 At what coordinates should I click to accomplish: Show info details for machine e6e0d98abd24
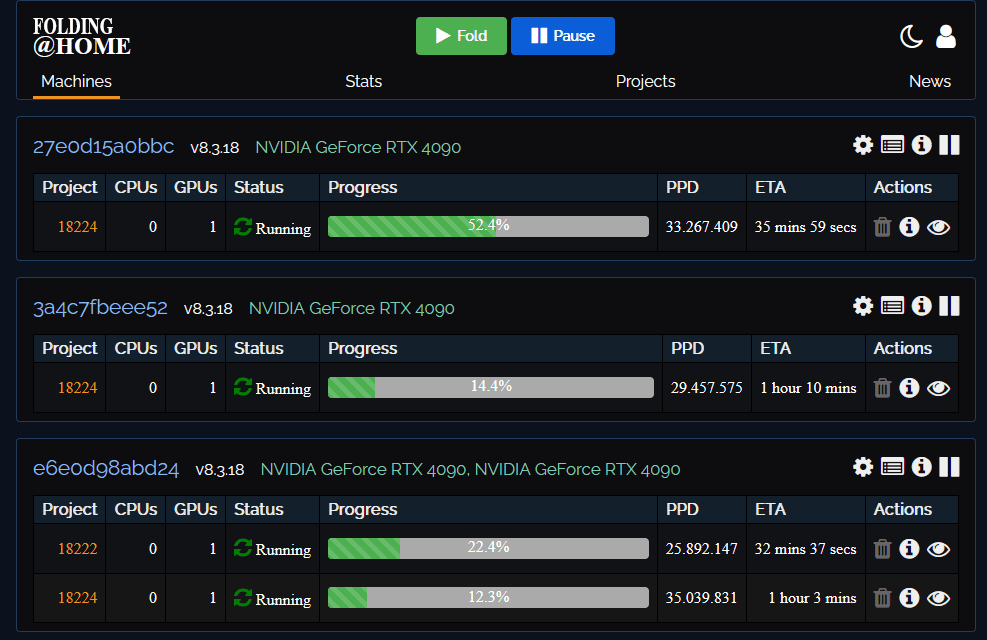(922, 467)
